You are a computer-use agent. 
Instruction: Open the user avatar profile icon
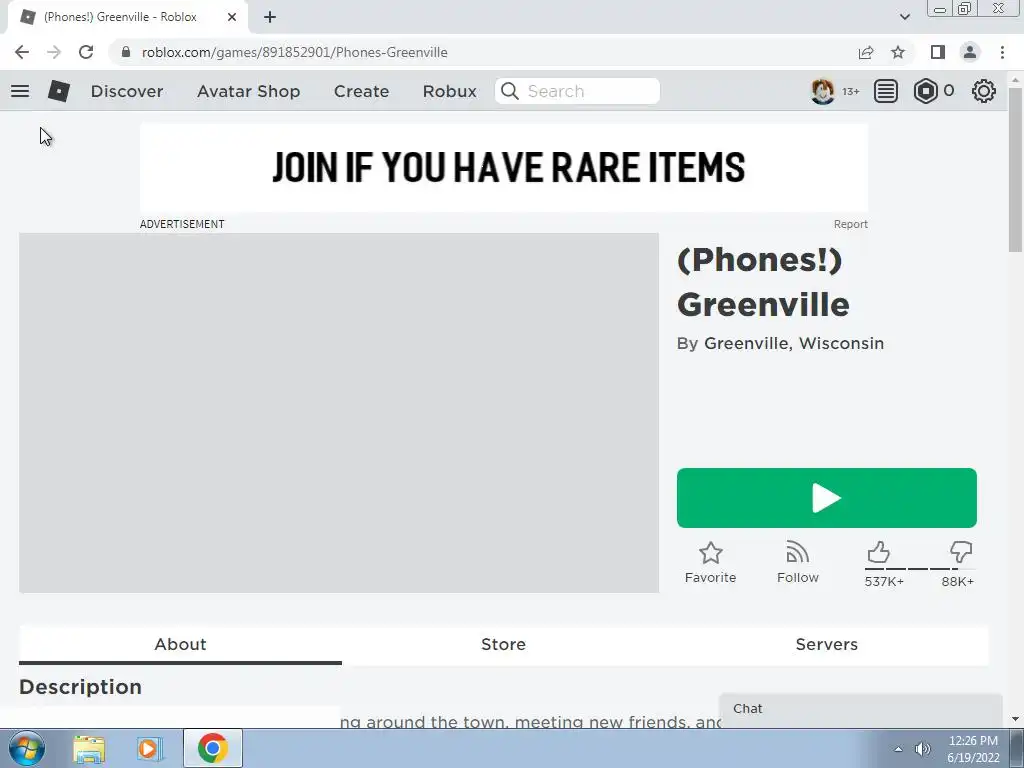(822, 91)
